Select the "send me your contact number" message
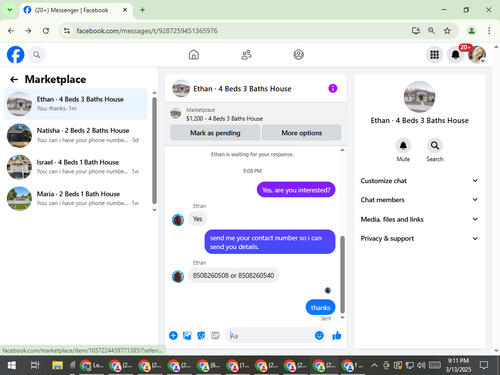The height and width of the screenshot is (375, 500). point(270,242)
